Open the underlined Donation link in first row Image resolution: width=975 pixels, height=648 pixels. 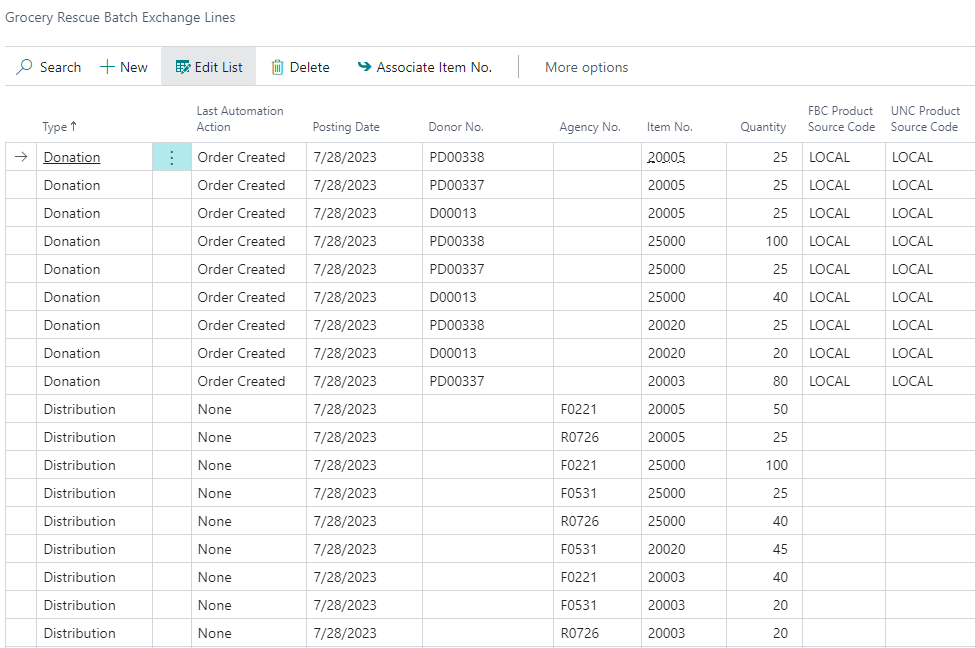[x=72, y=157]
